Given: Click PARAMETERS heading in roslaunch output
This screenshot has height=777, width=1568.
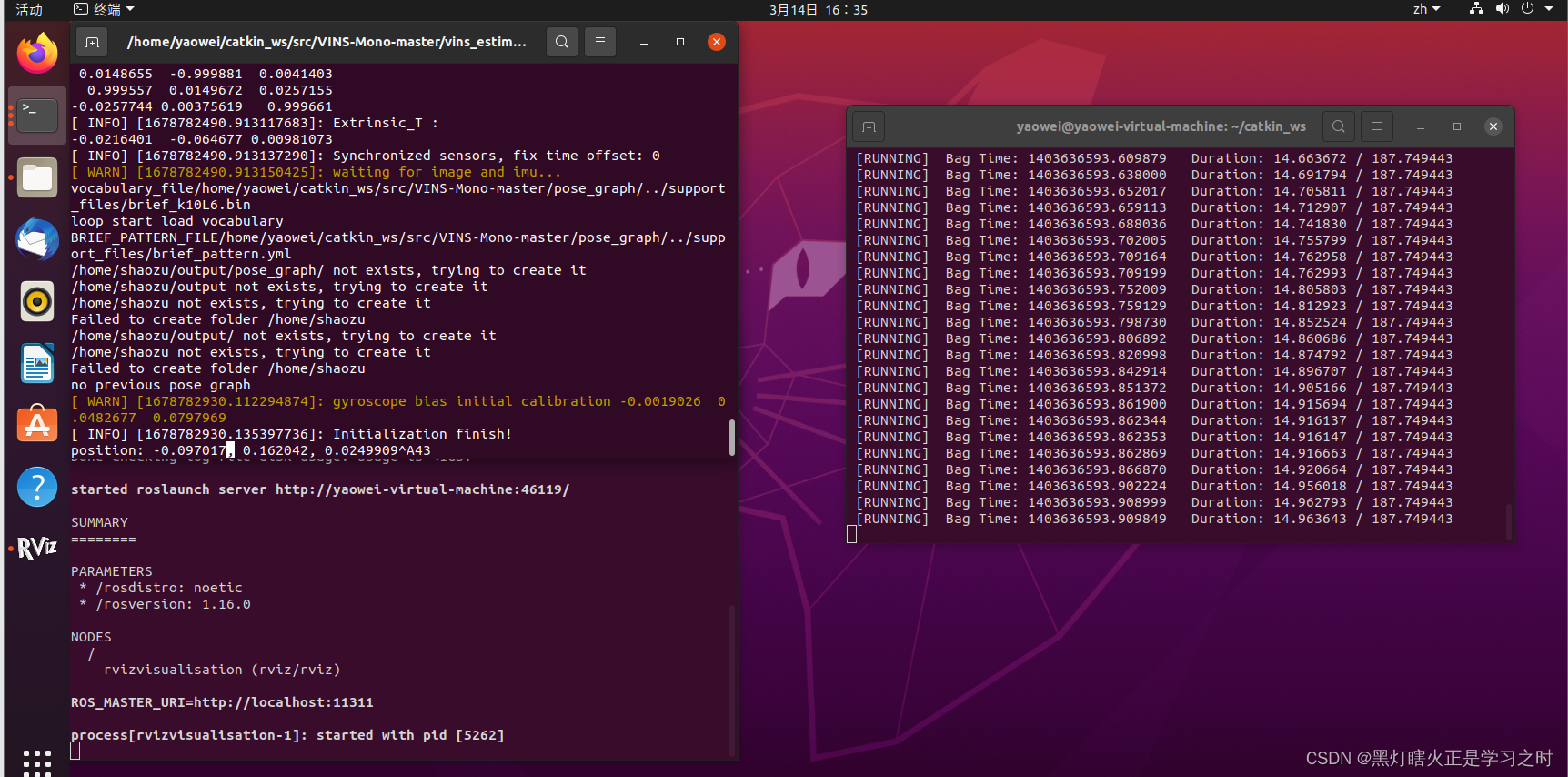Looking at the screenshot, I should 112,571.
